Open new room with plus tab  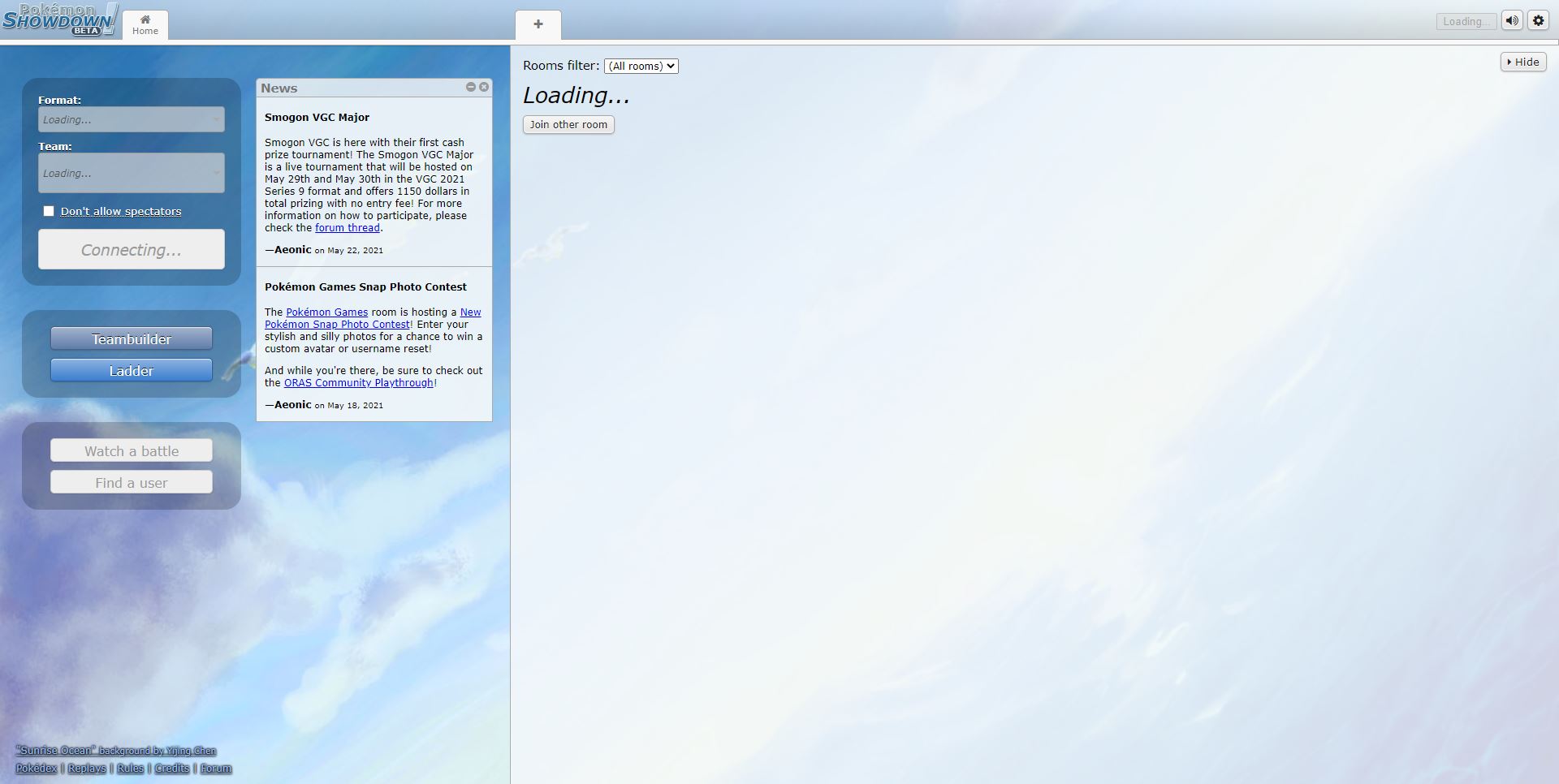538,24
